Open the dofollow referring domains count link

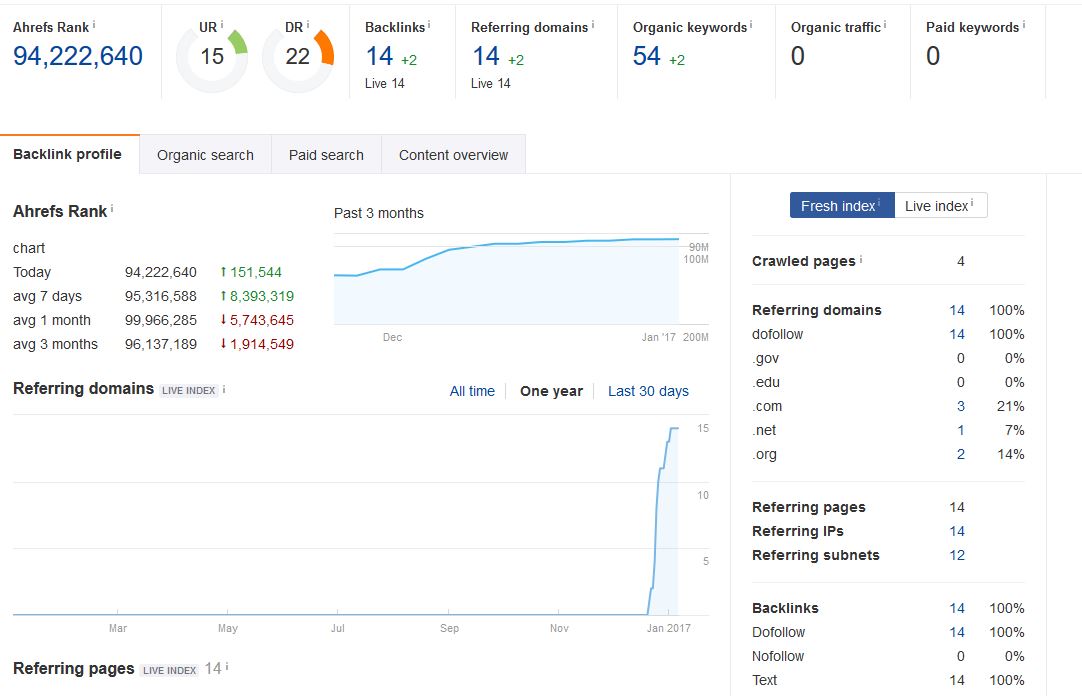(x=956, y=335)
